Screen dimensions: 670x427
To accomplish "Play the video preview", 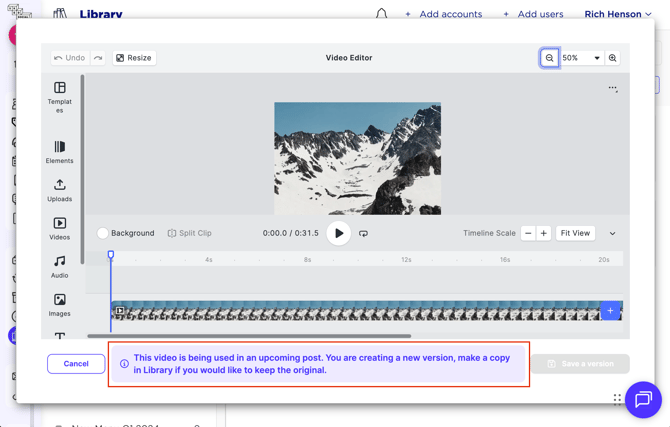I will point(339,233).
